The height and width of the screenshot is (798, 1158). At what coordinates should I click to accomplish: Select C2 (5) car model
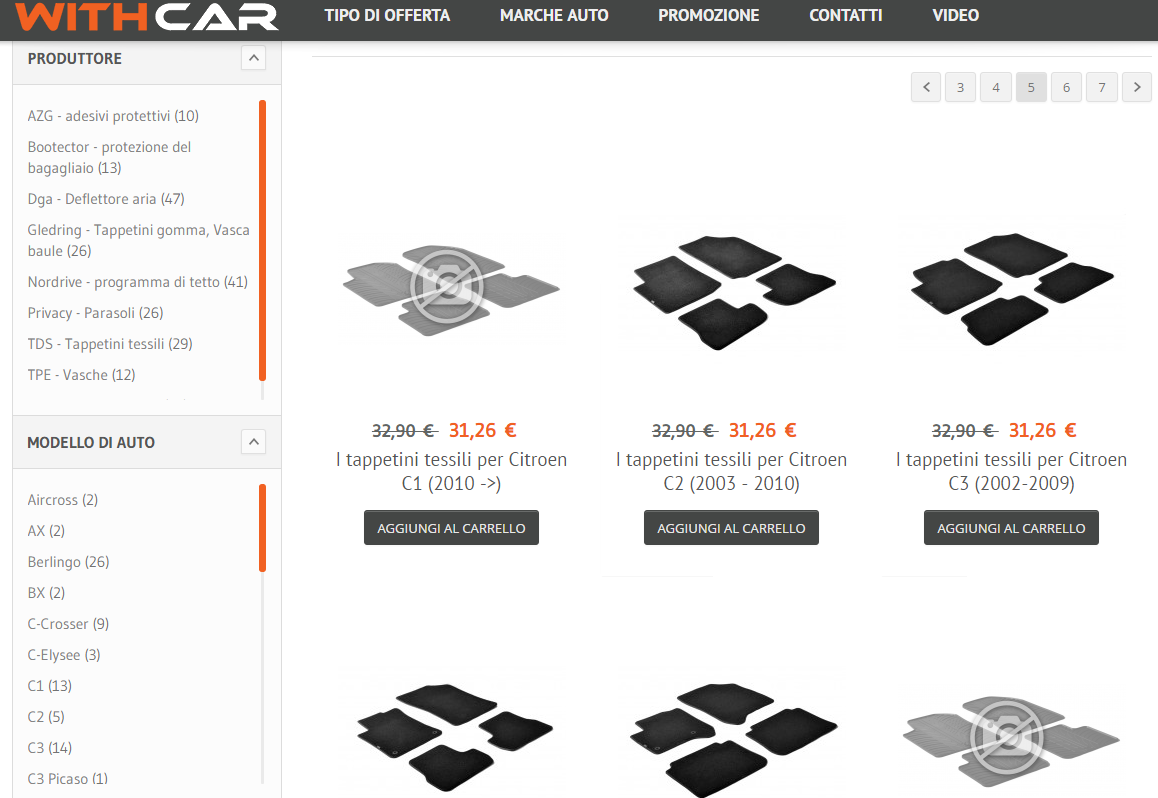tap(46, 717)
